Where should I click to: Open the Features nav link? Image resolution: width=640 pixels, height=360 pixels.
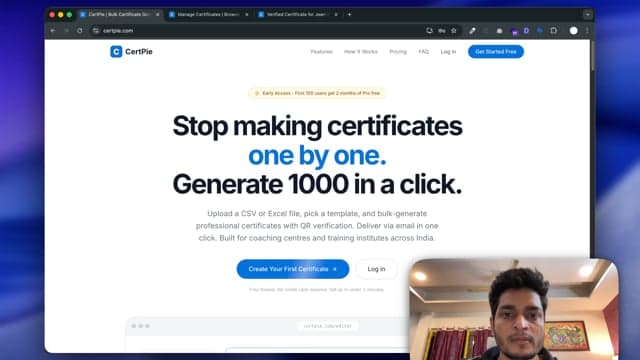click(321, 52)
